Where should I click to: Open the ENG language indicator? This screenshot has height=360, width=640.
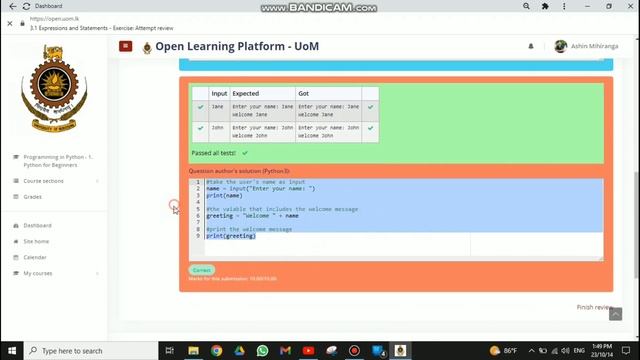point(579,351)
